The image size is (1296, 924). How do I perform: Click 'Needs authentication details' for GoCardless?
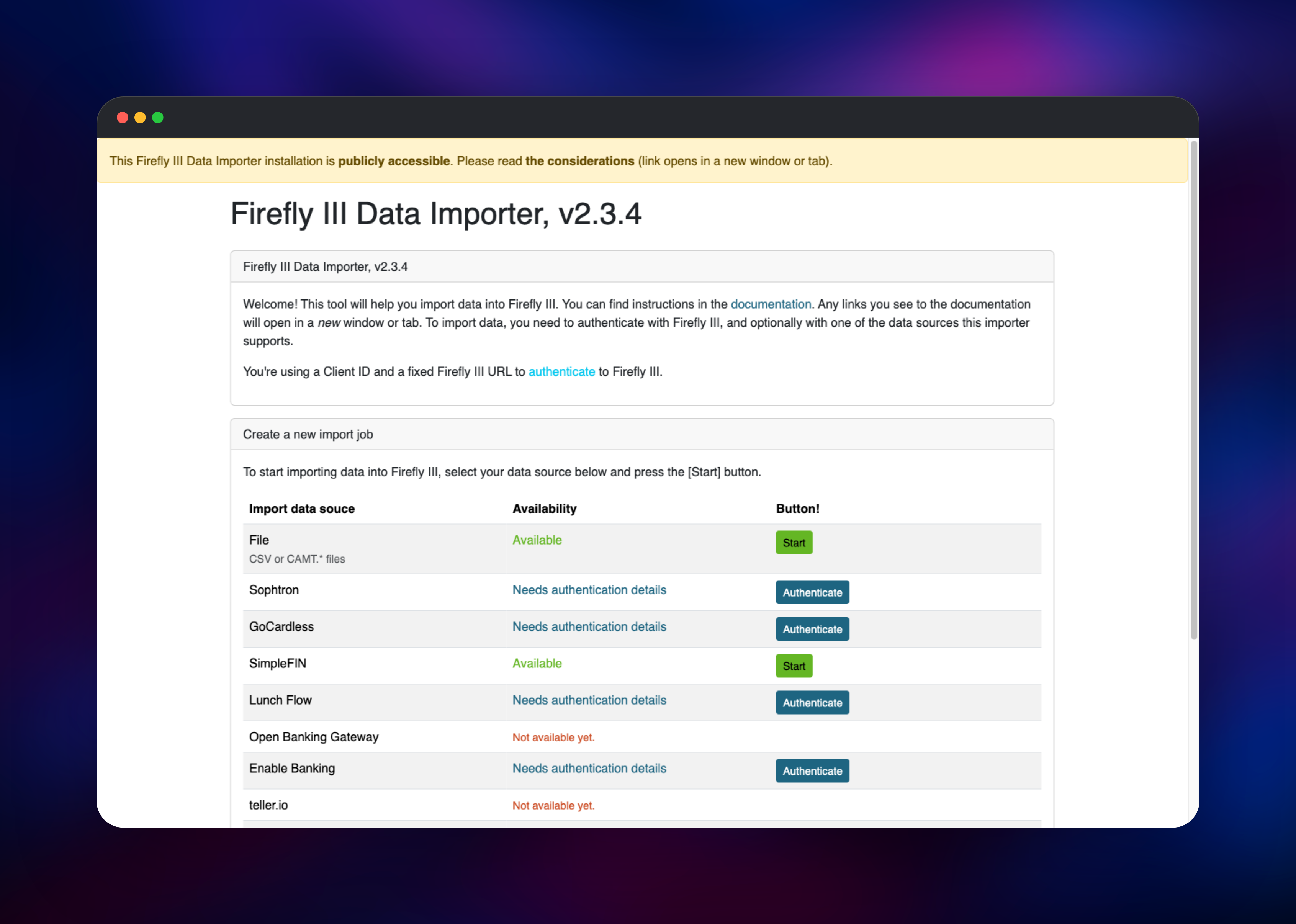click(589, 626)
